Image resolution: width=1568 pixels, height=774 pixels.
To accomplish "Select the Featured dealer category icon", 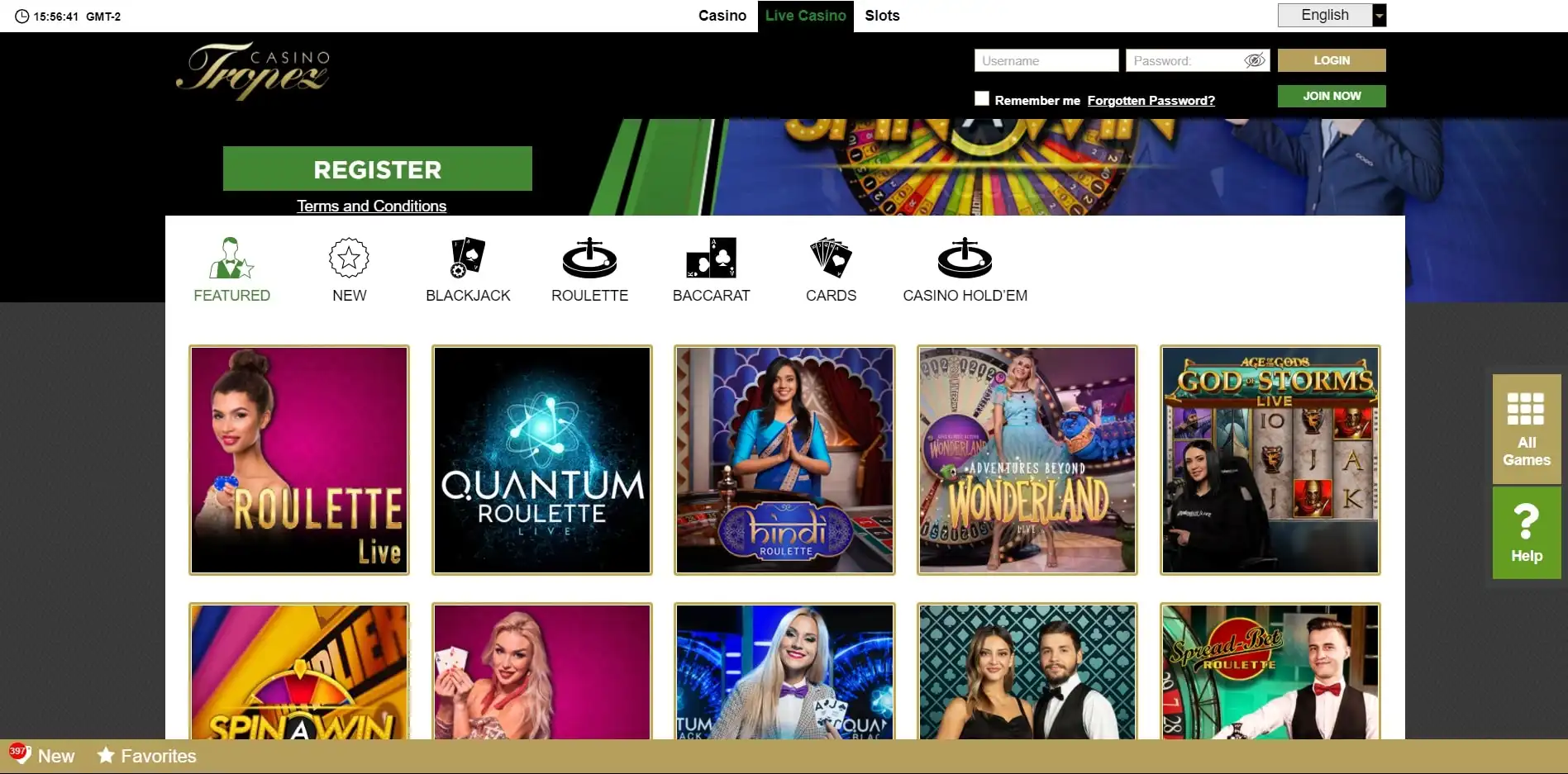I will pyautogui.click(x=231, y=258).
